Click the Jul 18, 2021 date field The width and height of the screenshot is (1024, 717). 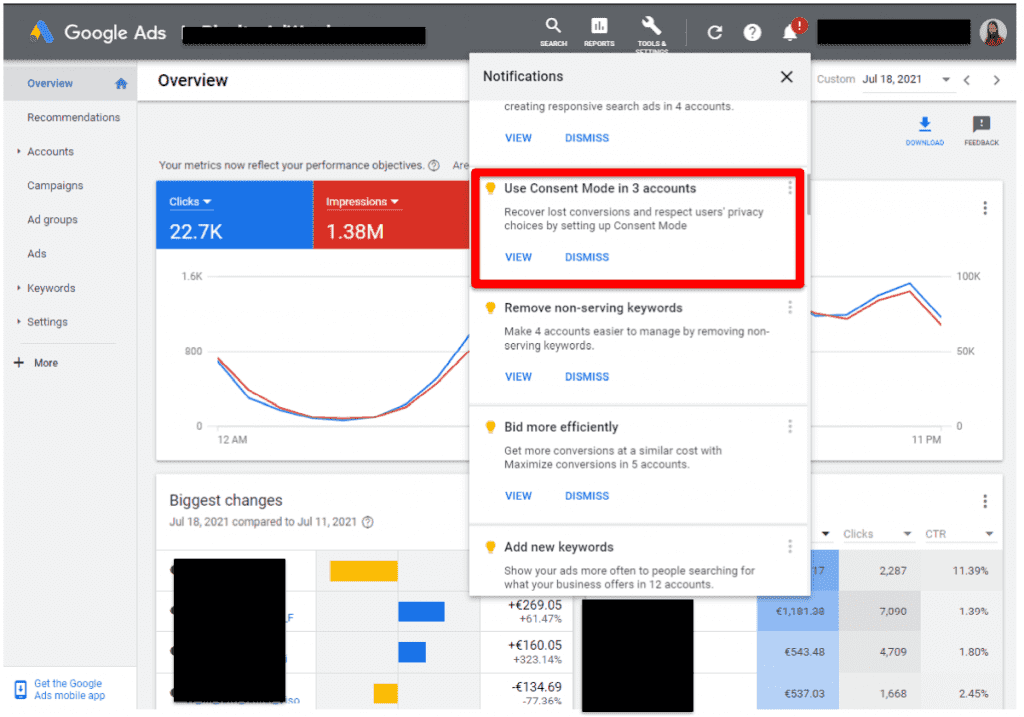892,79
